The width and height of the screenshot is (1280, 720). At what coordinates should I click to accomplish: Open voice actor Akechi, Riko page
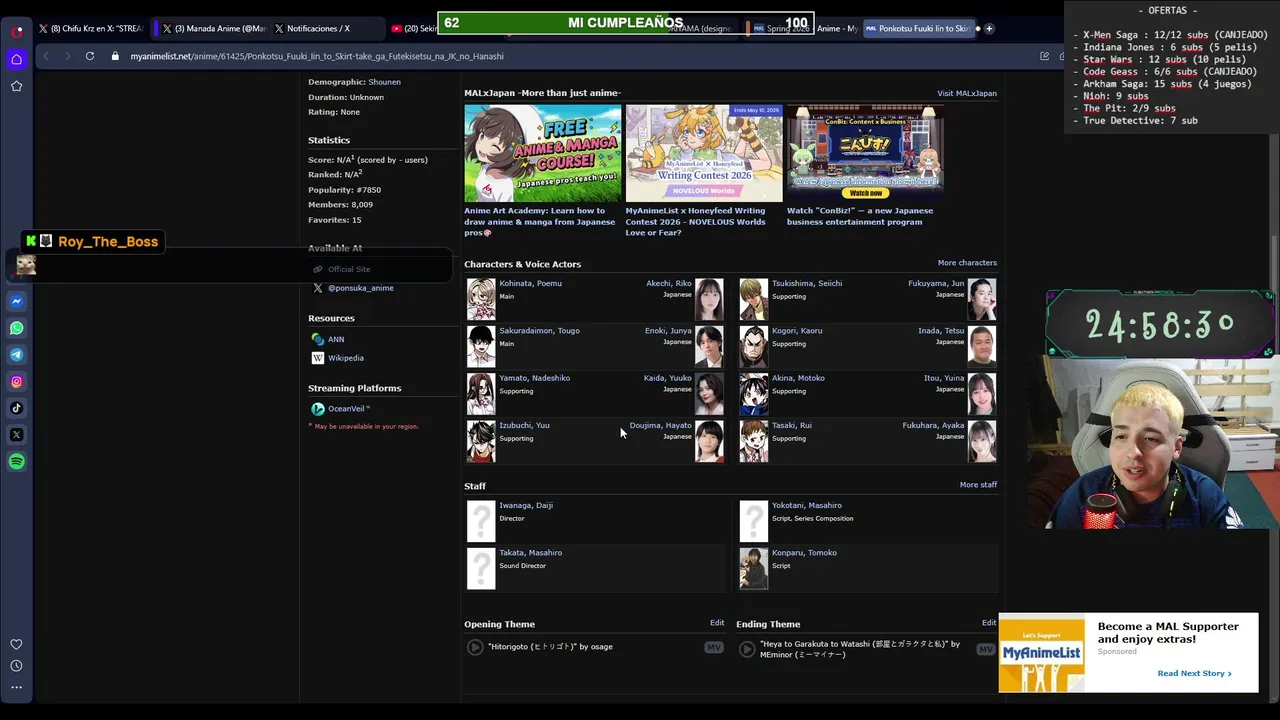click(x=669, y=283)
